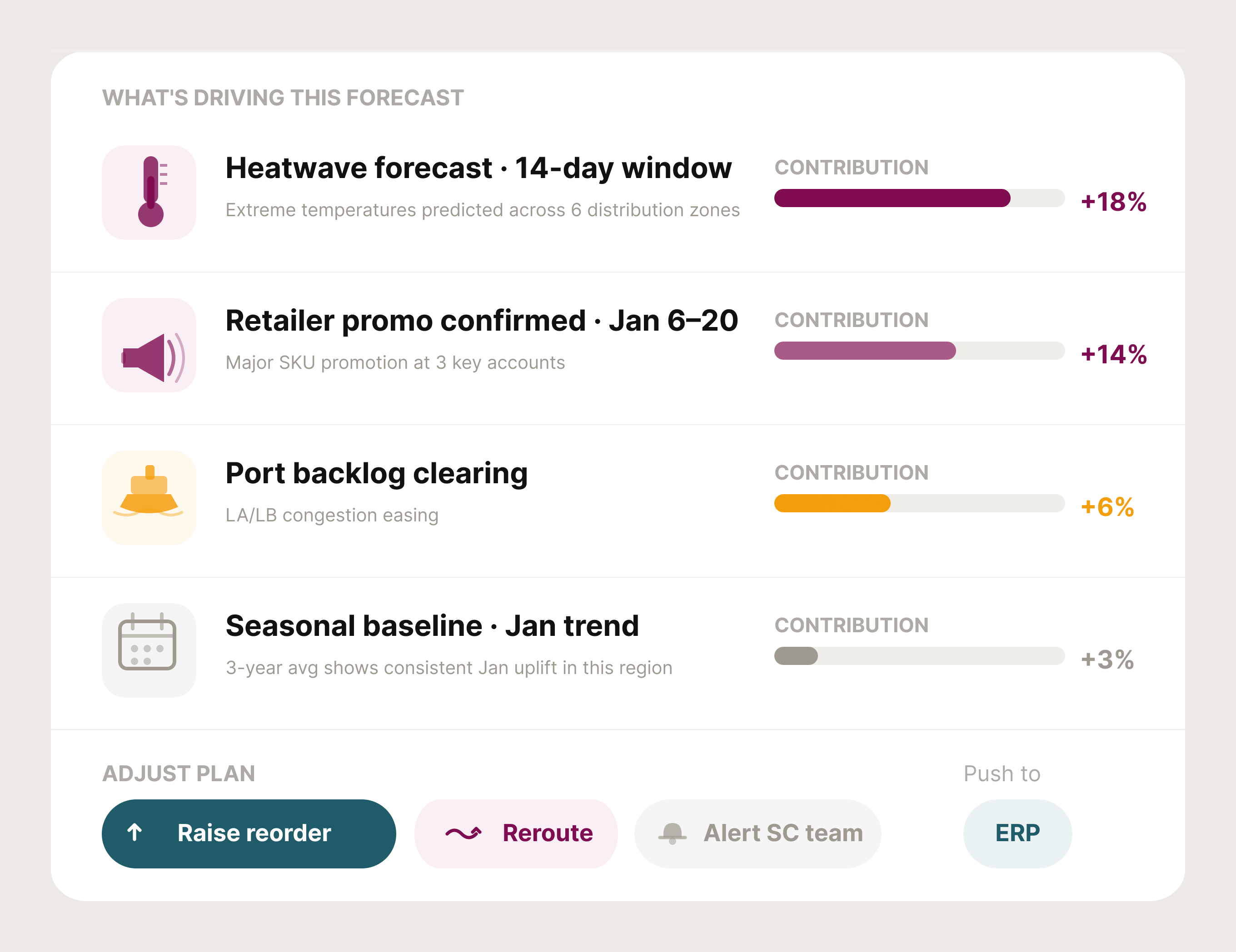1236x952 pixels.
Task: Open Retailer promo confirmed Jan 6–20 row
Action: coord(481,321)
